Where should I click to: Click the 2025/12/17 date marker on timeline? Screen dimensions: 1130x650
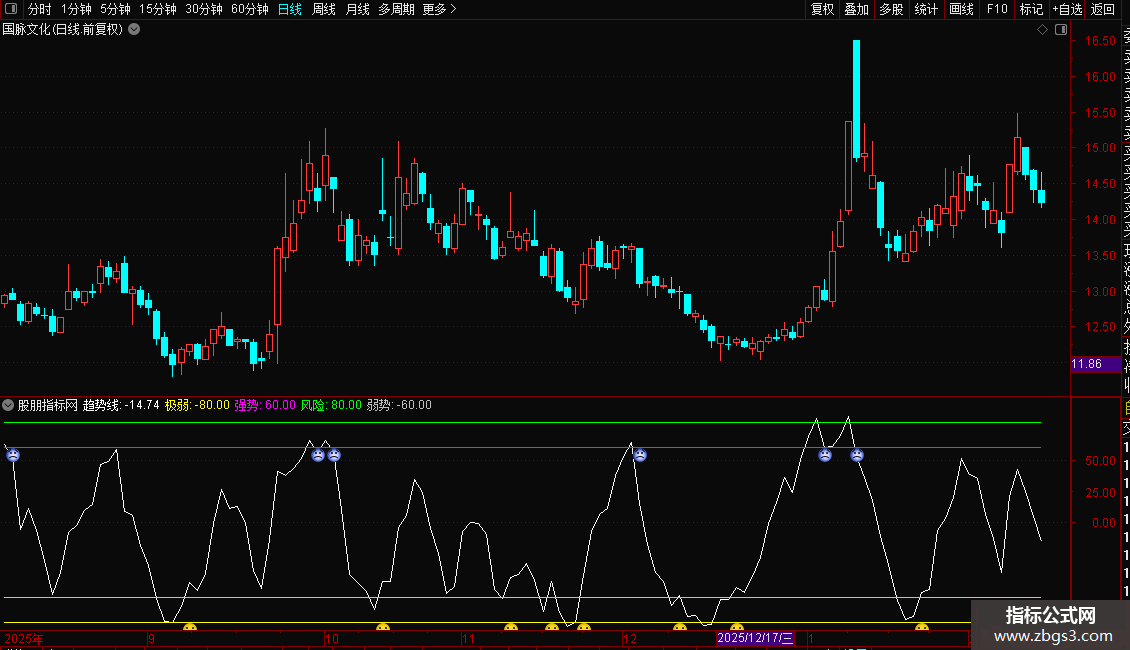756,638
